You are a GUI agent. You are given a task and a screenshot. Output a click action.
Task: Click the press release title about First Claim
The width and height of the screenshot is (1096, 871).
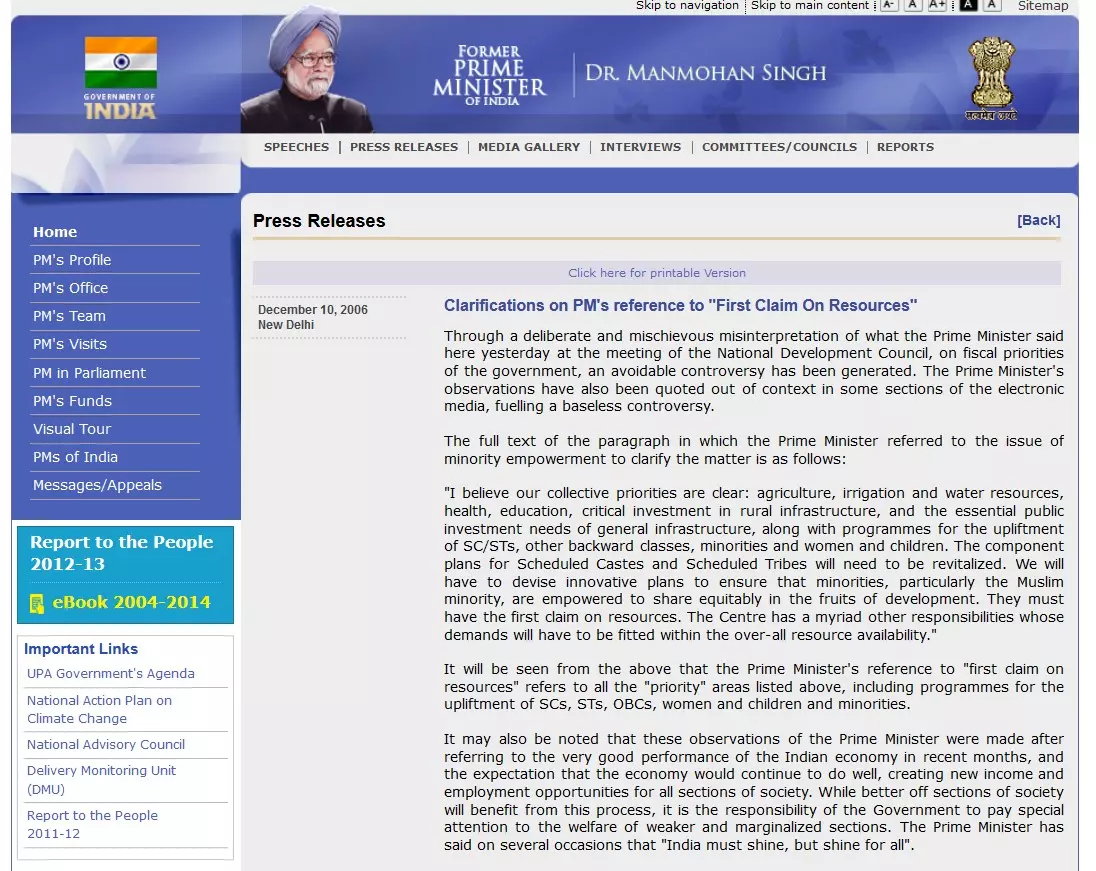pos(680,305)
